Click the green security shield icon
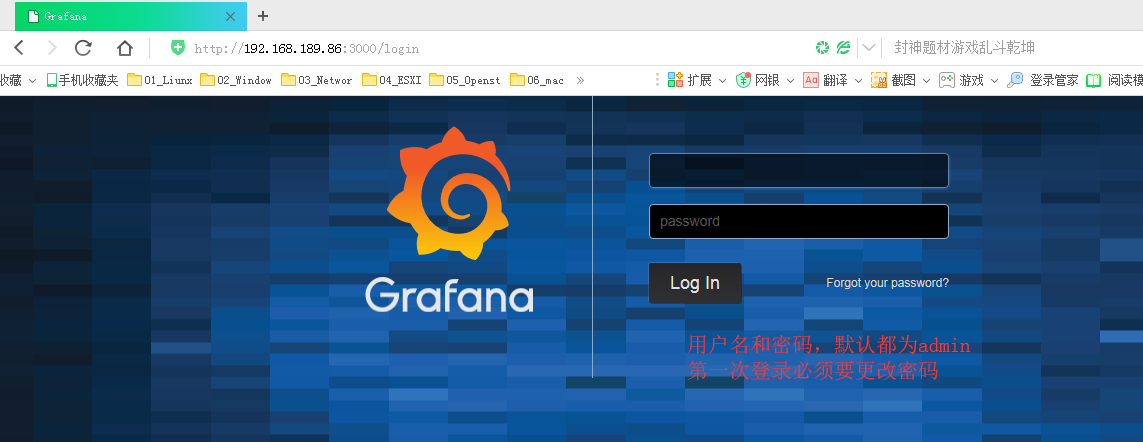 [x=178, y=48]
